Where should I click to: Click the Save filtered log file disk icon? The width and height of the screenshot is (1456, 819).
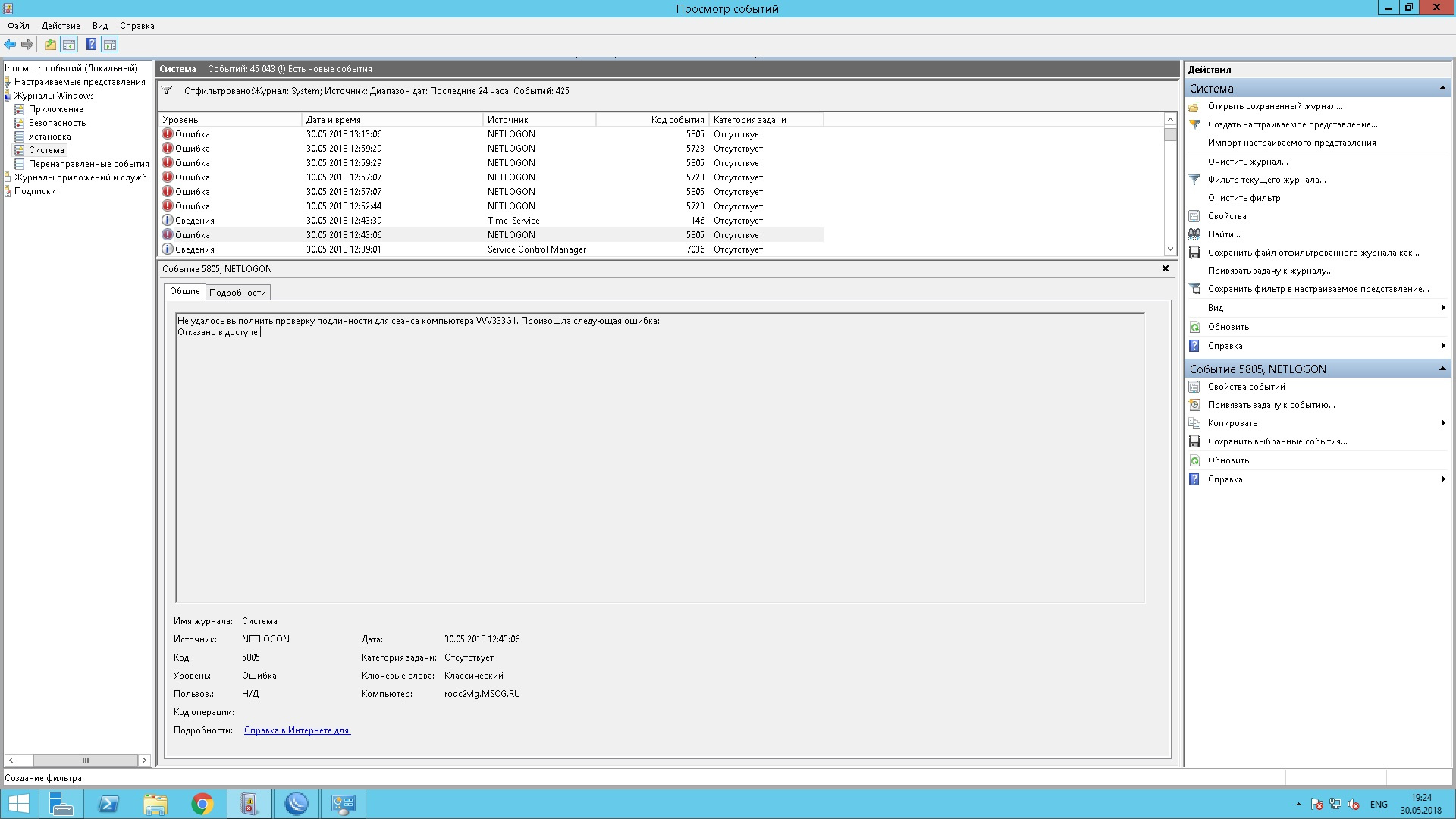pos(1194,253)
